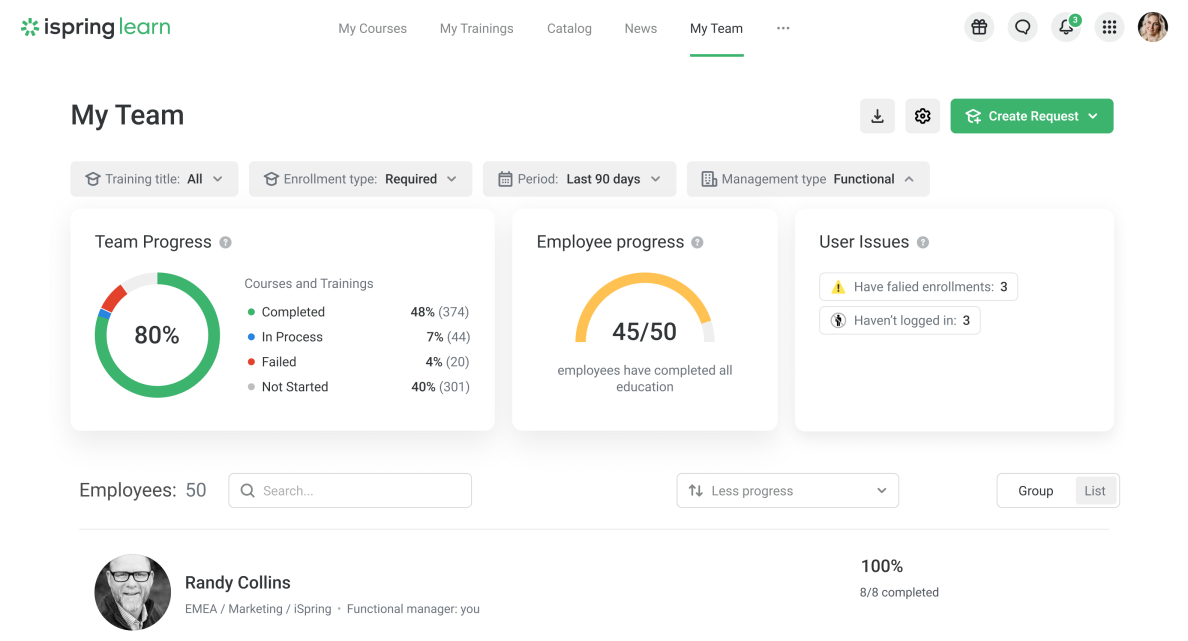The width and height of the screenshot is (1188, 641).
Task: Open settings via the gear icon
Action: (x=922, y=116)
